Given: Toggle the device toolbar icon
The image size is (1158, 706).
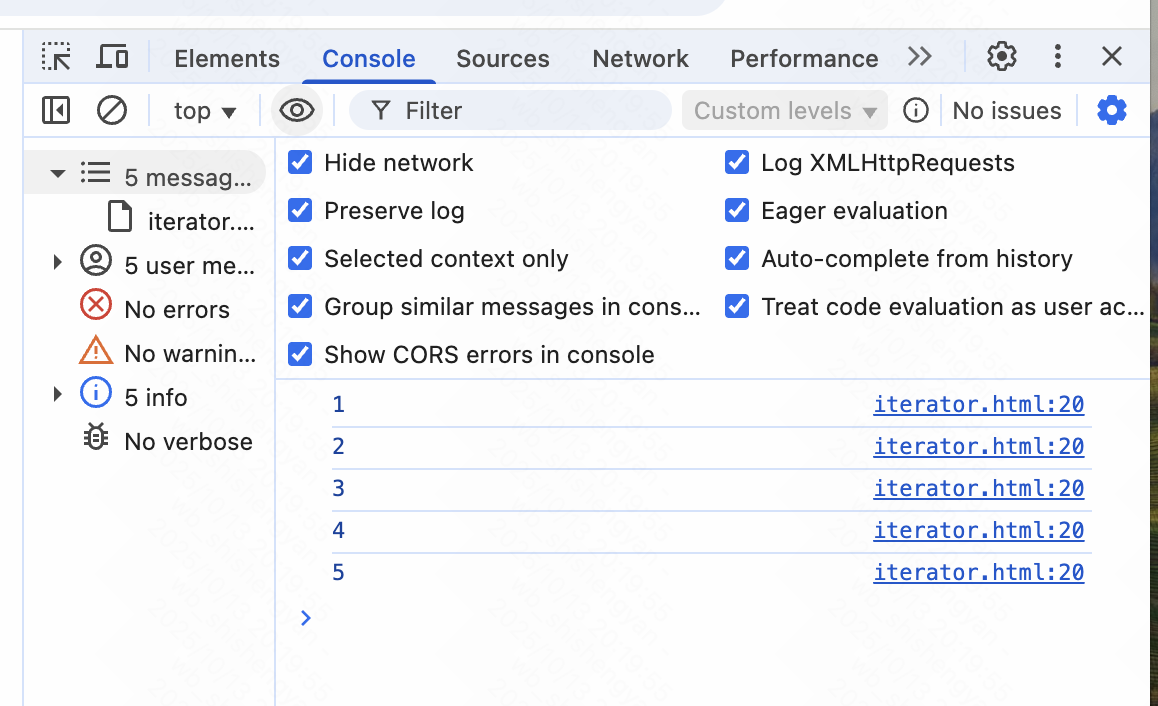Looking at the screenshot, I should (112, 57).
